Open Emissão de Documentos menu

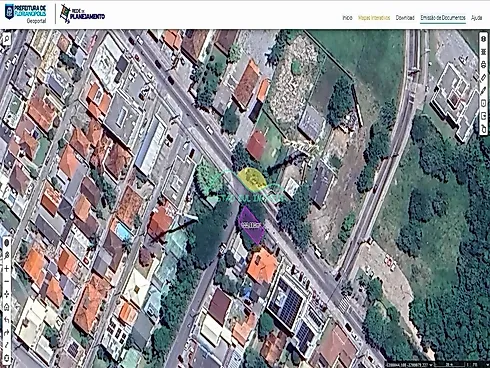(443, 18)
